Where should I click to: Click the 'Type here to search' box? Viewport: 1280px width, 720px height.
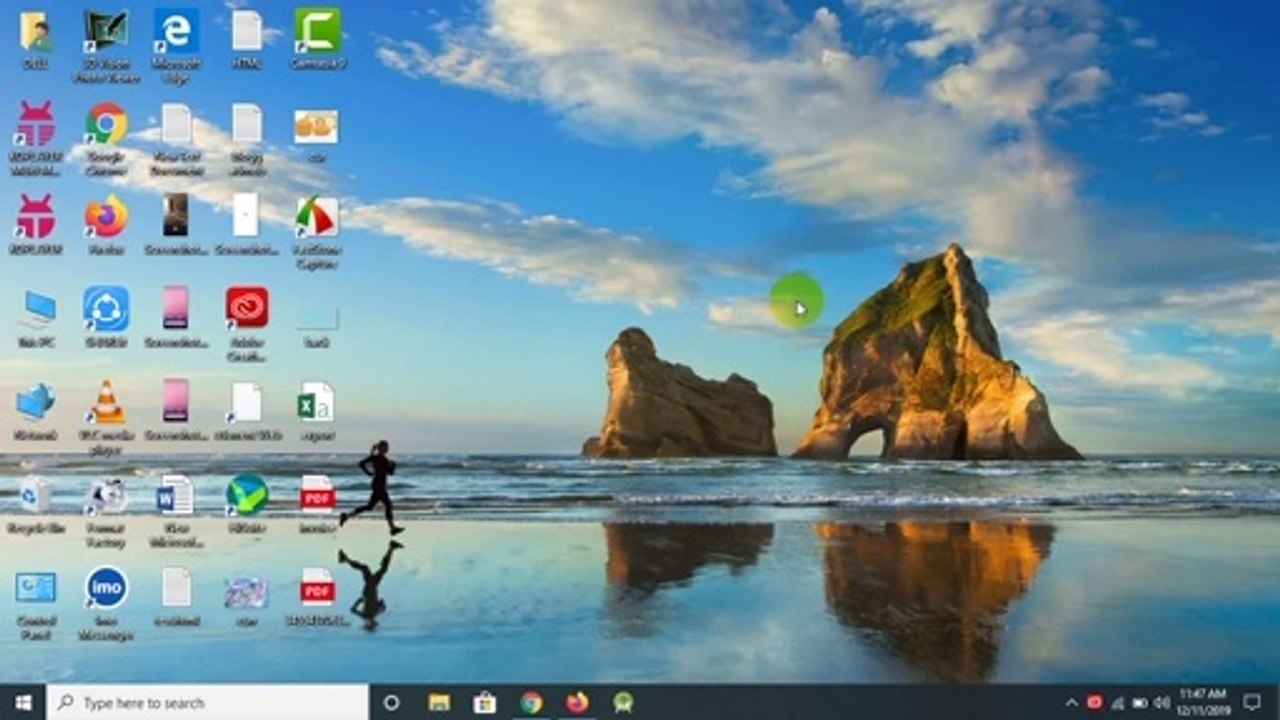208,703
